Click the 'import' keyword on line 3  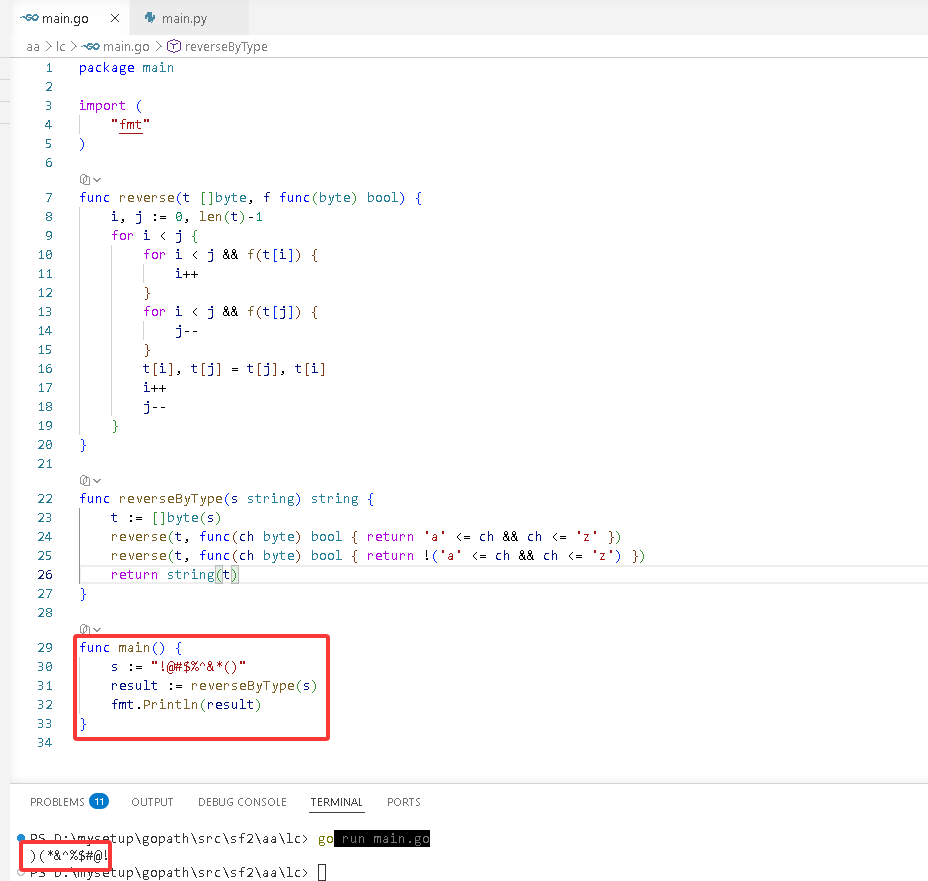coord(102,106)
